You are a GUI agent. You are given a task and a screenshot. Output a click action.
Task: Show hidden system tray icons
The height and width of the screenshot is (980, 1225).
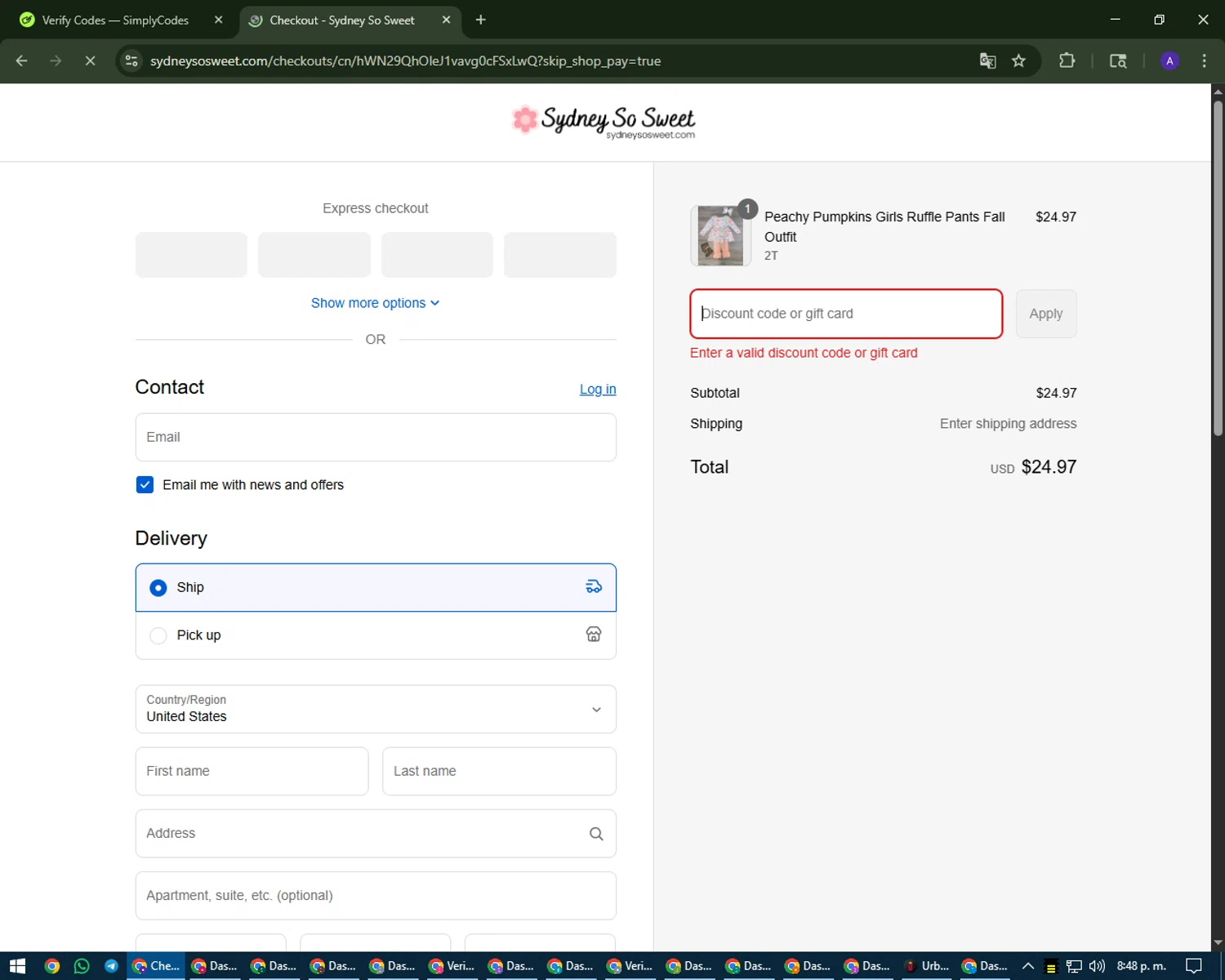click(x=1028, y=966)
